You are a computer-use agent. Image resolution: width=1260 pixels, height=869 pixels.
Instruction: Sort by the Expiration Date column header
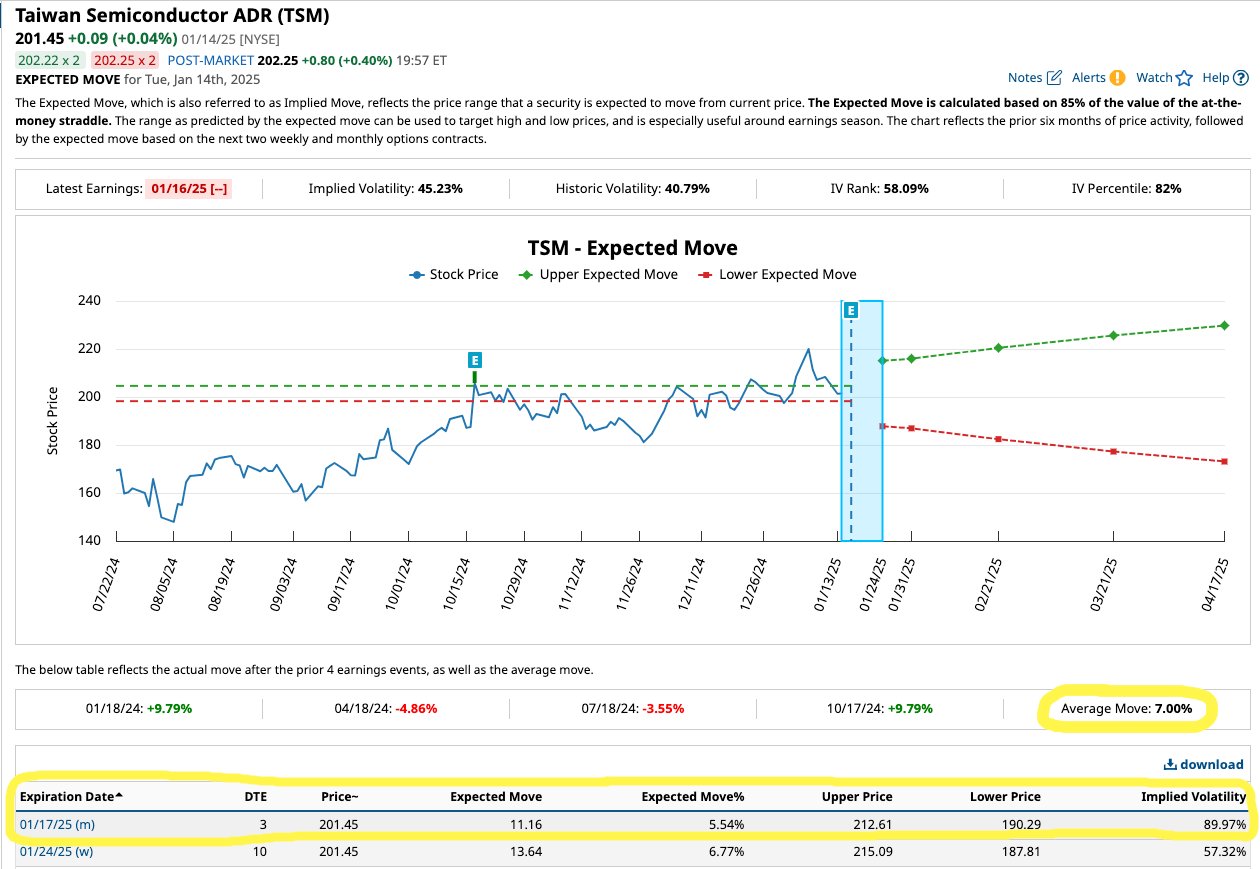73,797
